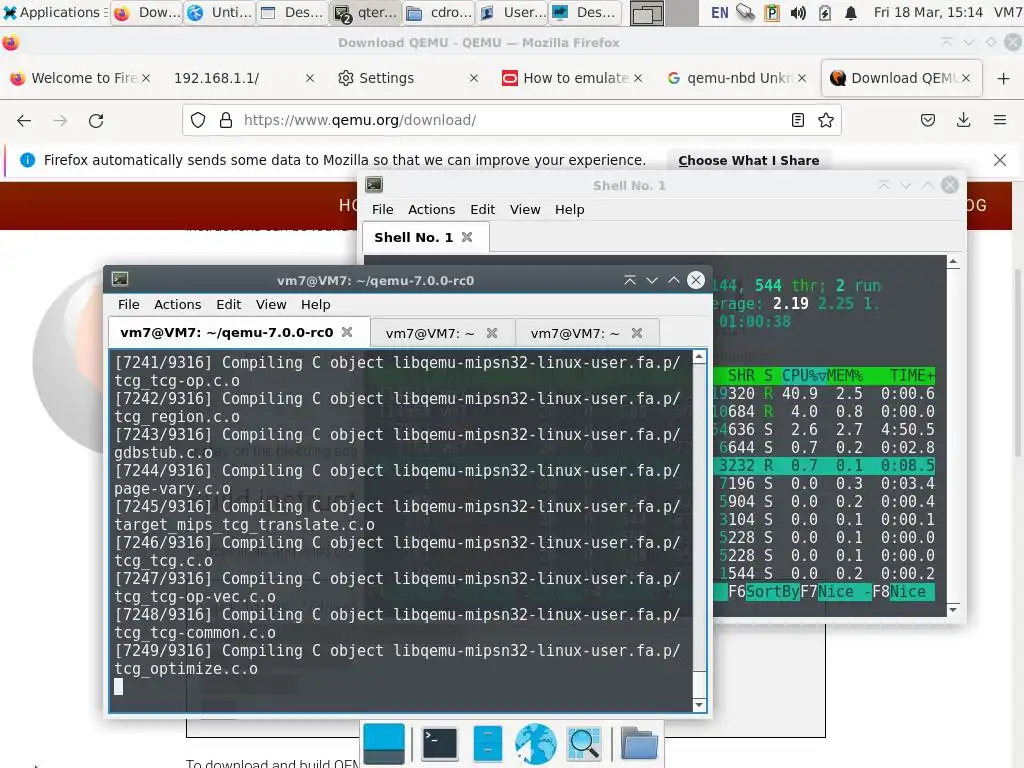This screenshot has width=1024, height=768.
Task: Open File menu in qemu-7.0.0-rc0 terminal
Action: click(x=129, y=305)
